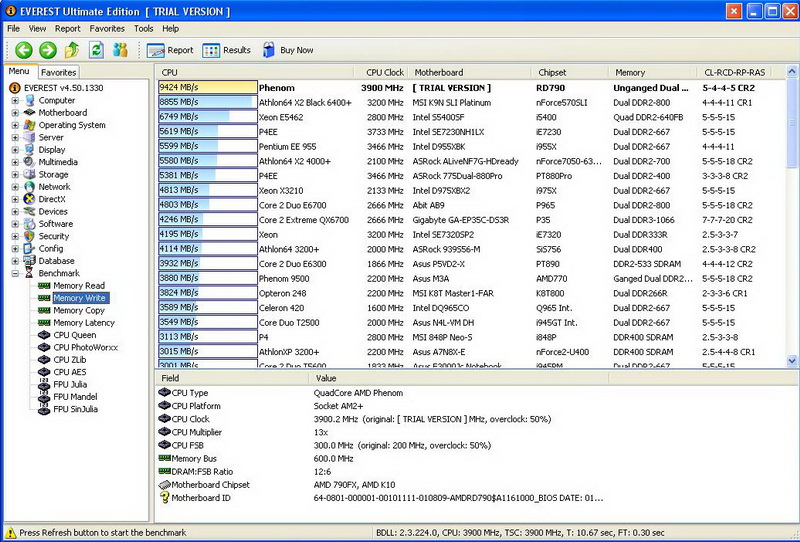
Task: Switch to the Menu tab
Action: tap(19, 71)
